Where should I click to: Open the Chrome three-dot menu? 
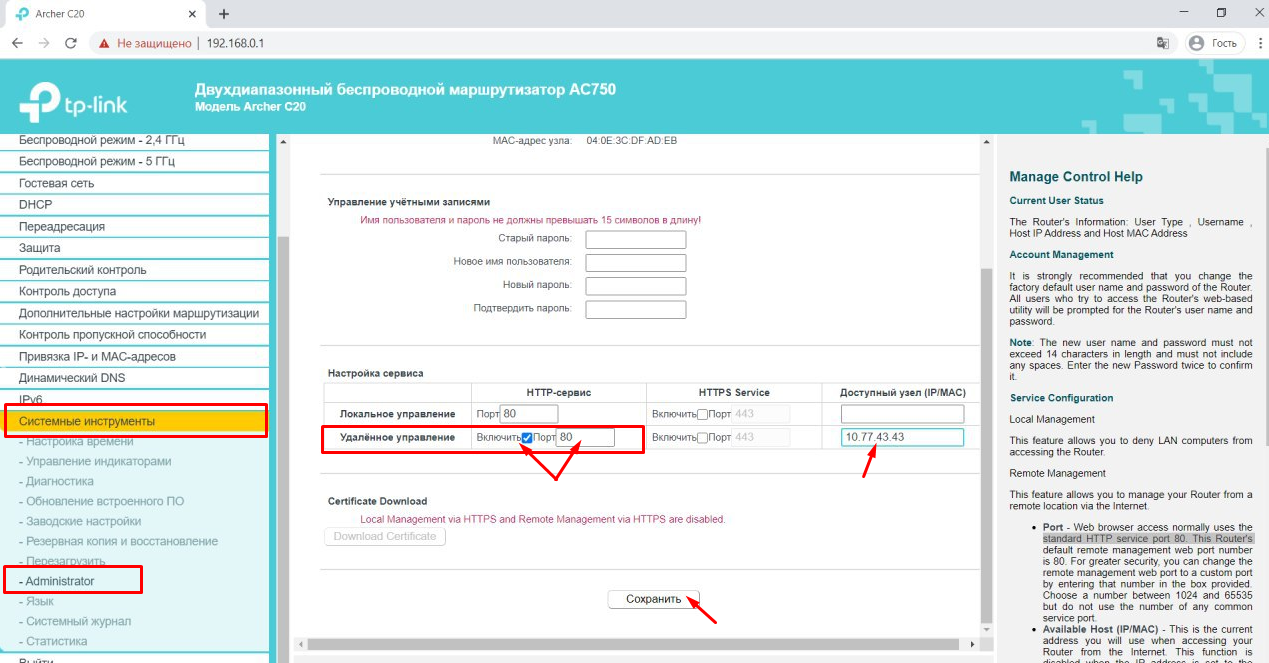[x=1253, y=44]
